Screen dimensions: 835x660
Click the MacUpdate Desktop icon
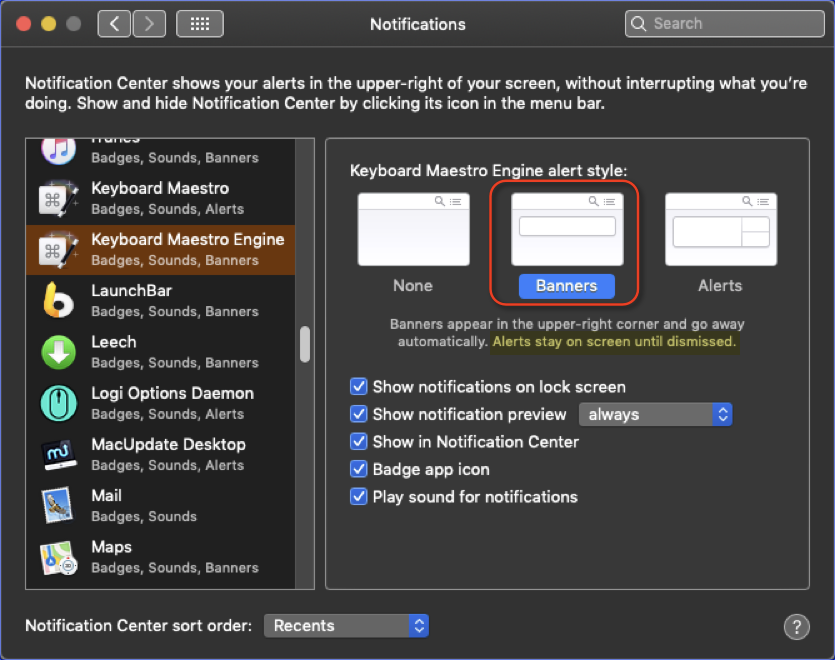pyautogui.click(x=59, y=454)
